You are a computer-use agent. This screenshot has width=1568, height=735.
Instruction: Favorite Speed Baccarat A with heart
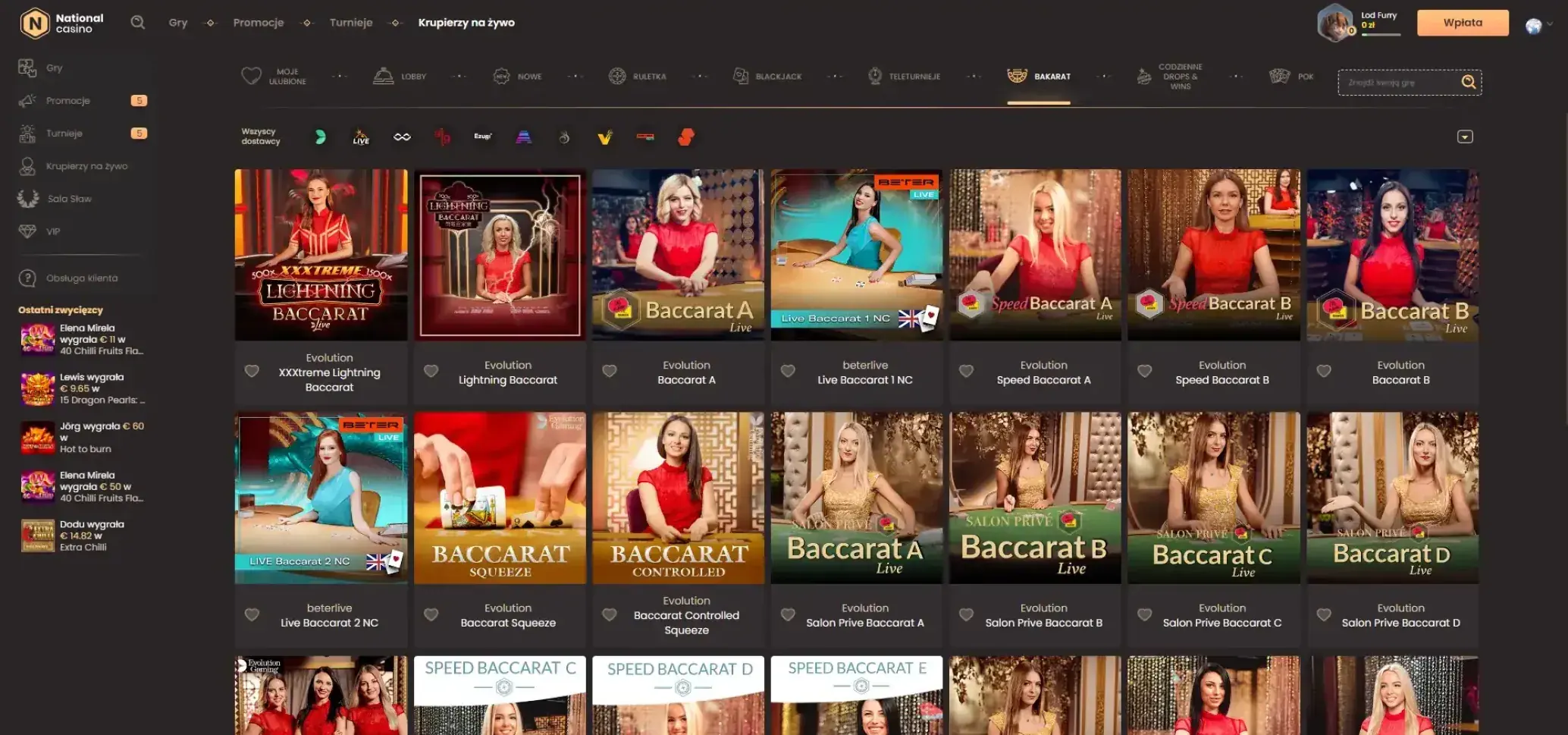(966, 372)
